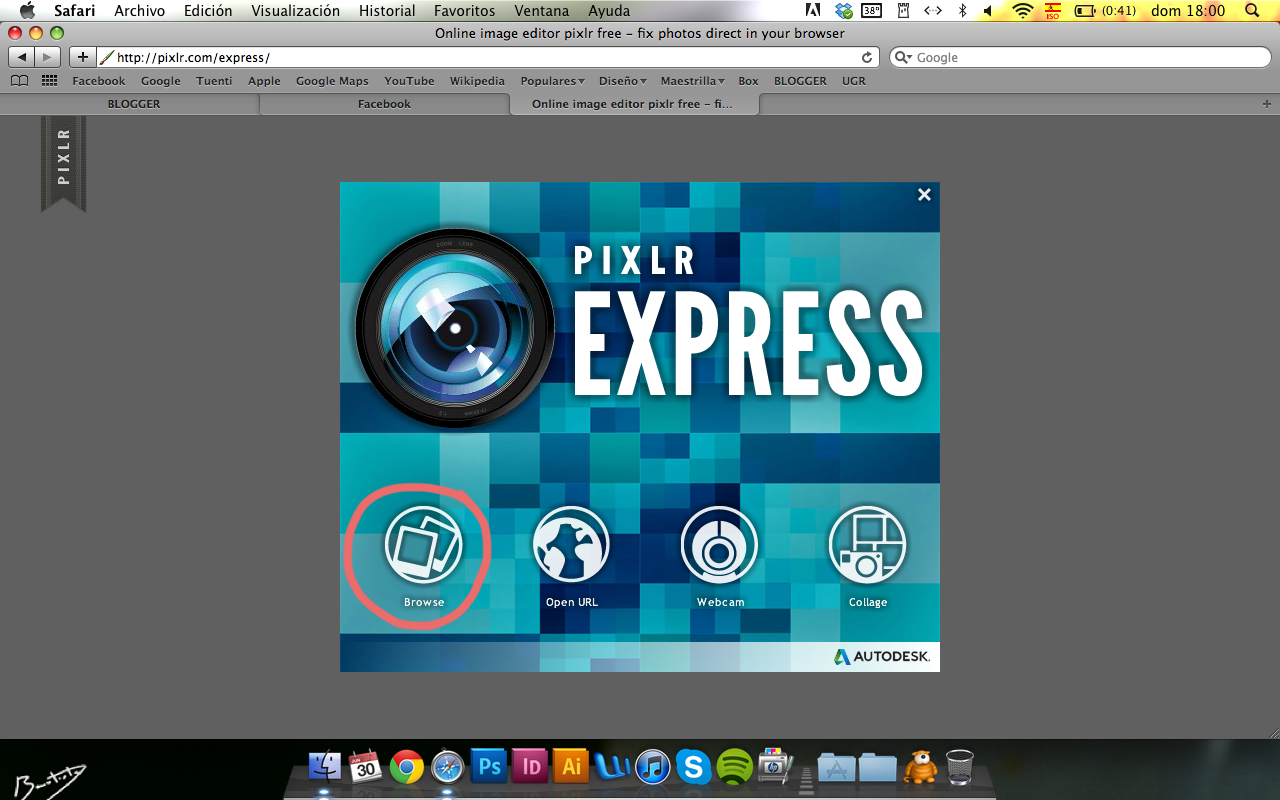Select the Online image editor pixlr tab
This screenshot has height=800, width=1280.
(x=634, y=104)
